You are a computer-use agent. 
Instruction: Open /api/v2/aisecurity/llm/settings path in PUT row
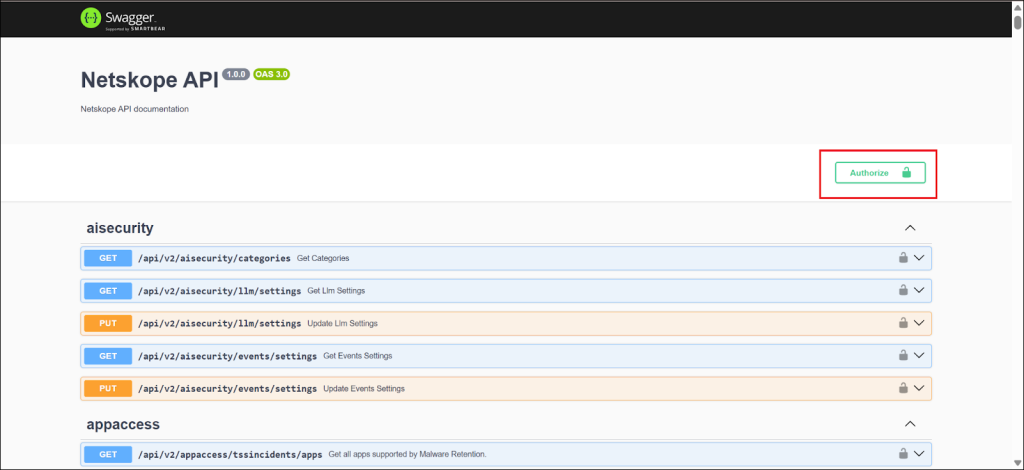click(219, 324)
